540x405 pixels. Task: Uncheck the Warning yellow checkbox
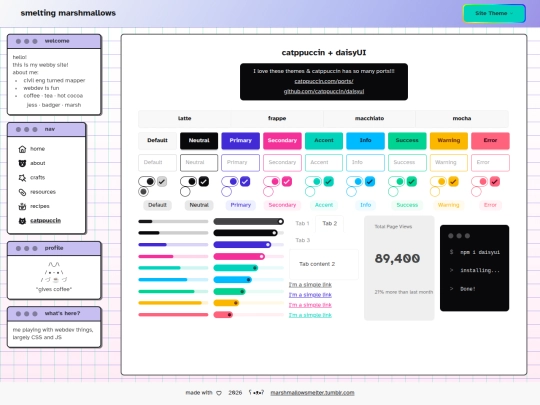point(453,181)
